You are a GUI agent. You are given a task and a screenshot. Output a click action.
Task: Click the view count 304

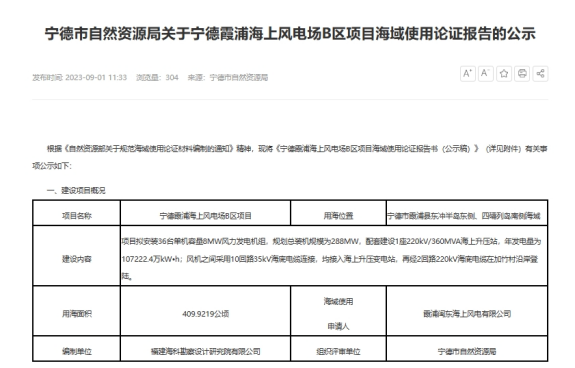[172, 78]
